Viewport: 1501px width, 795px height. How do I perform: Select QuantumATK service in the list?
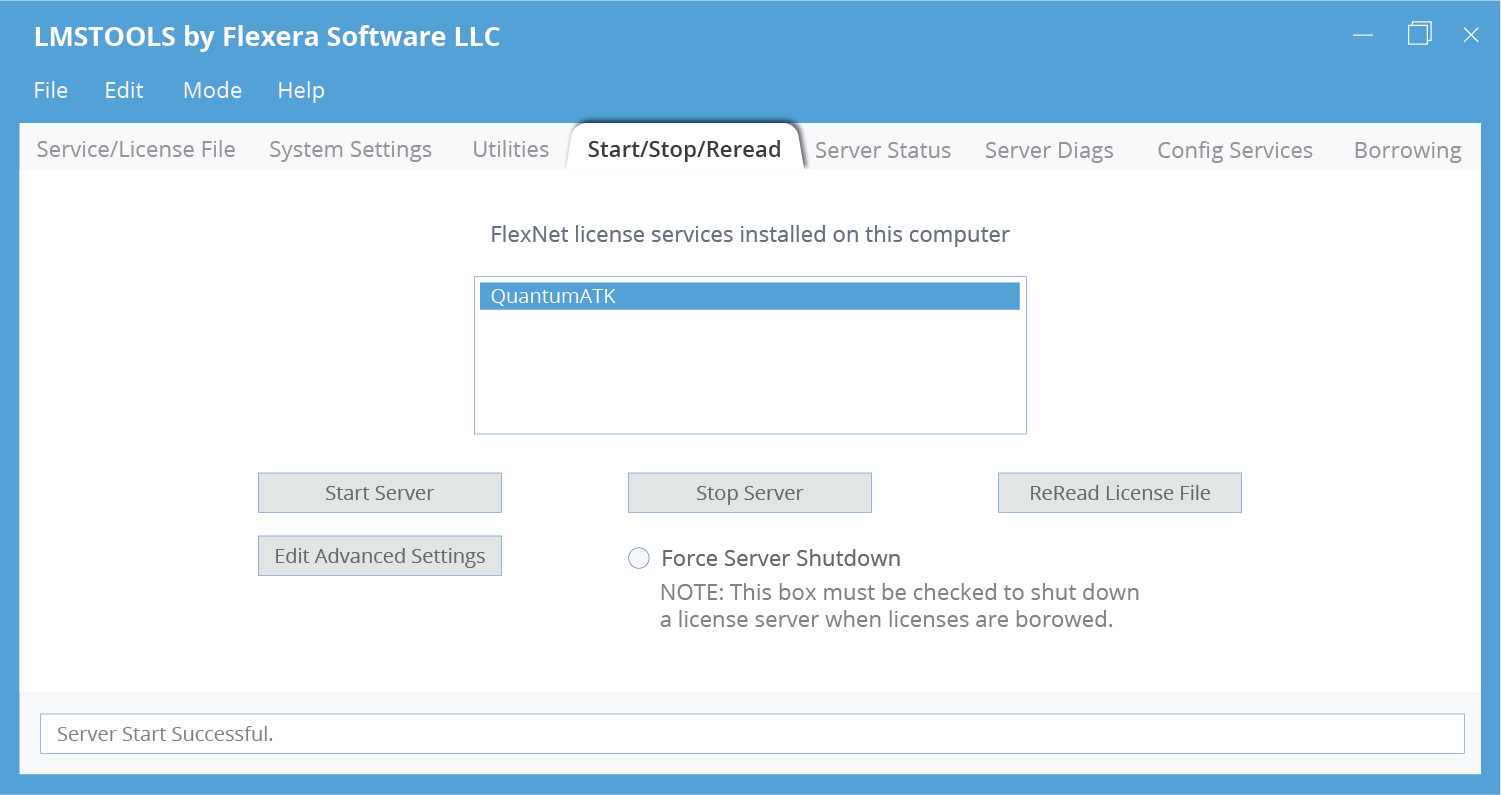pos(750,296)
